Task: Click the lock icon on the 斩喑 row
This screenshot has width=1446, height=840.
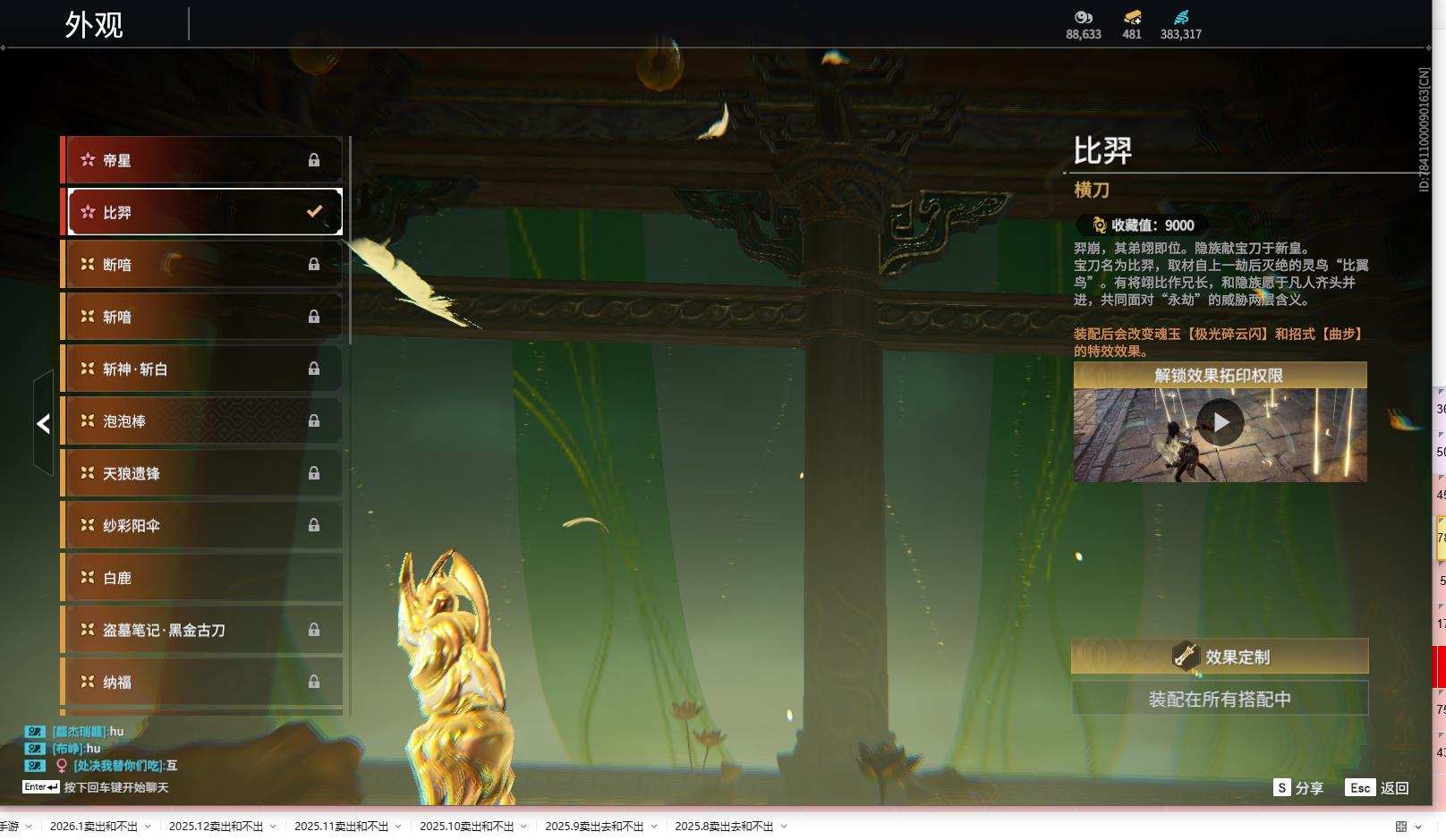Action: click(314, 317)
